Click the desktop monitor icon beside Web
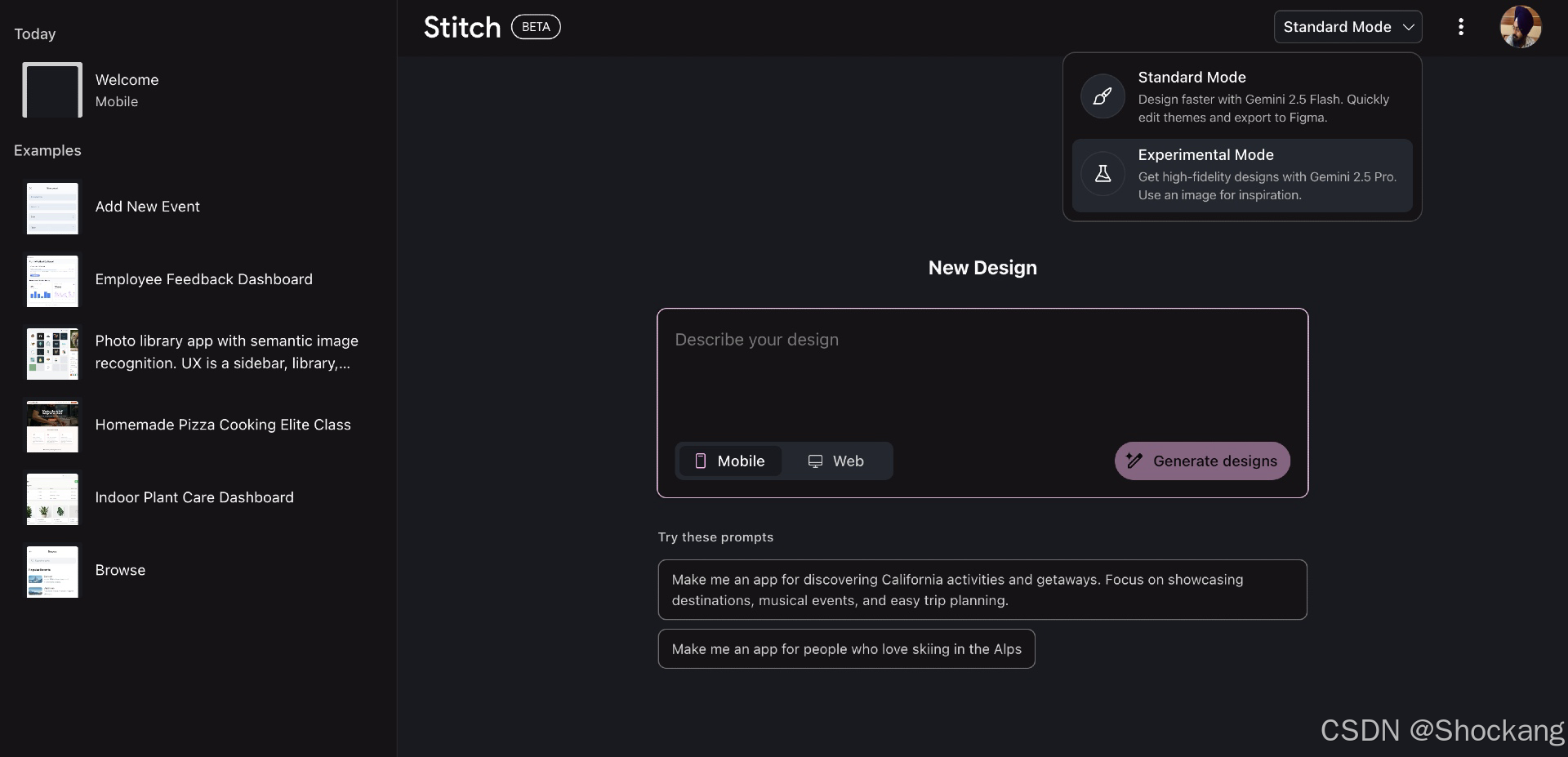Viewport: 1568px width, 757px height. coord(815,461)
